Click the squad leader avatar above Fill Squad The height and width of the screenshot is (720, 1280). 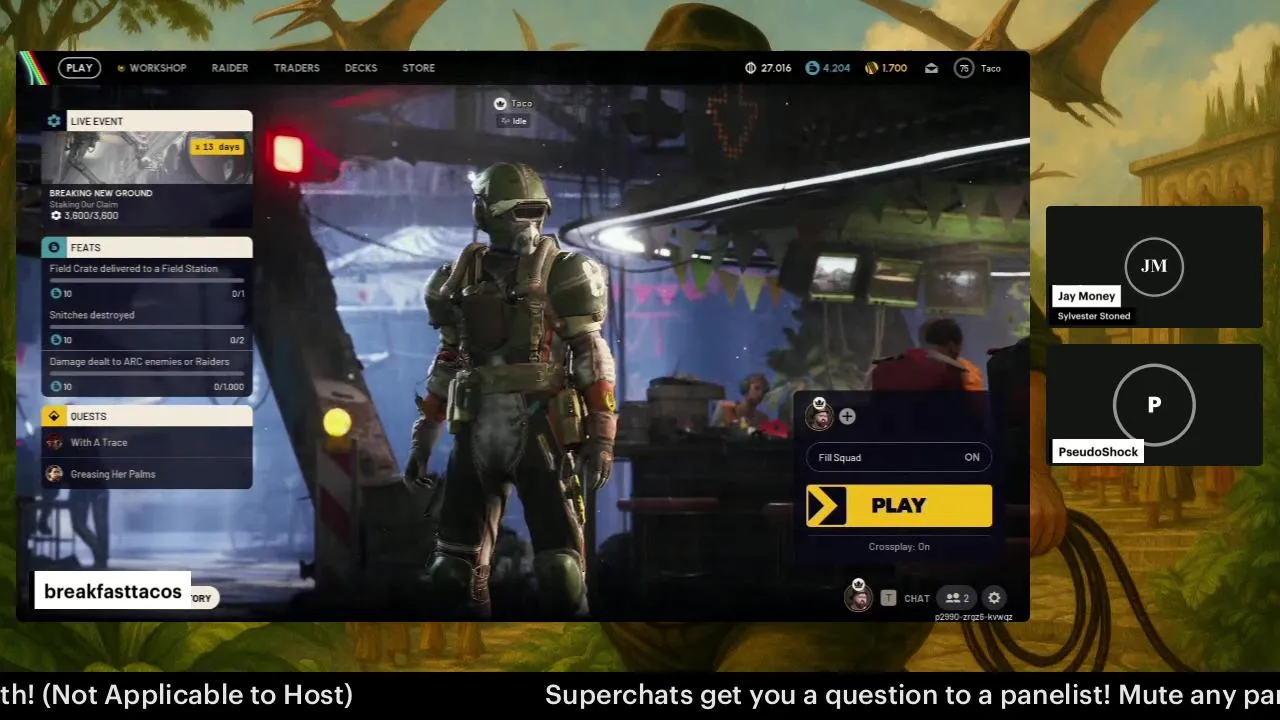[819, 416]
